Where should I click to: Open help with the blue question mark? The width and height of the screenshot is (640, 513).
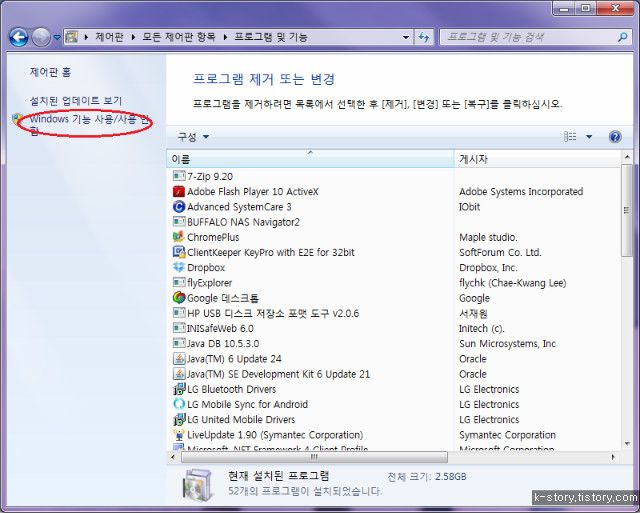coord(615,137)
